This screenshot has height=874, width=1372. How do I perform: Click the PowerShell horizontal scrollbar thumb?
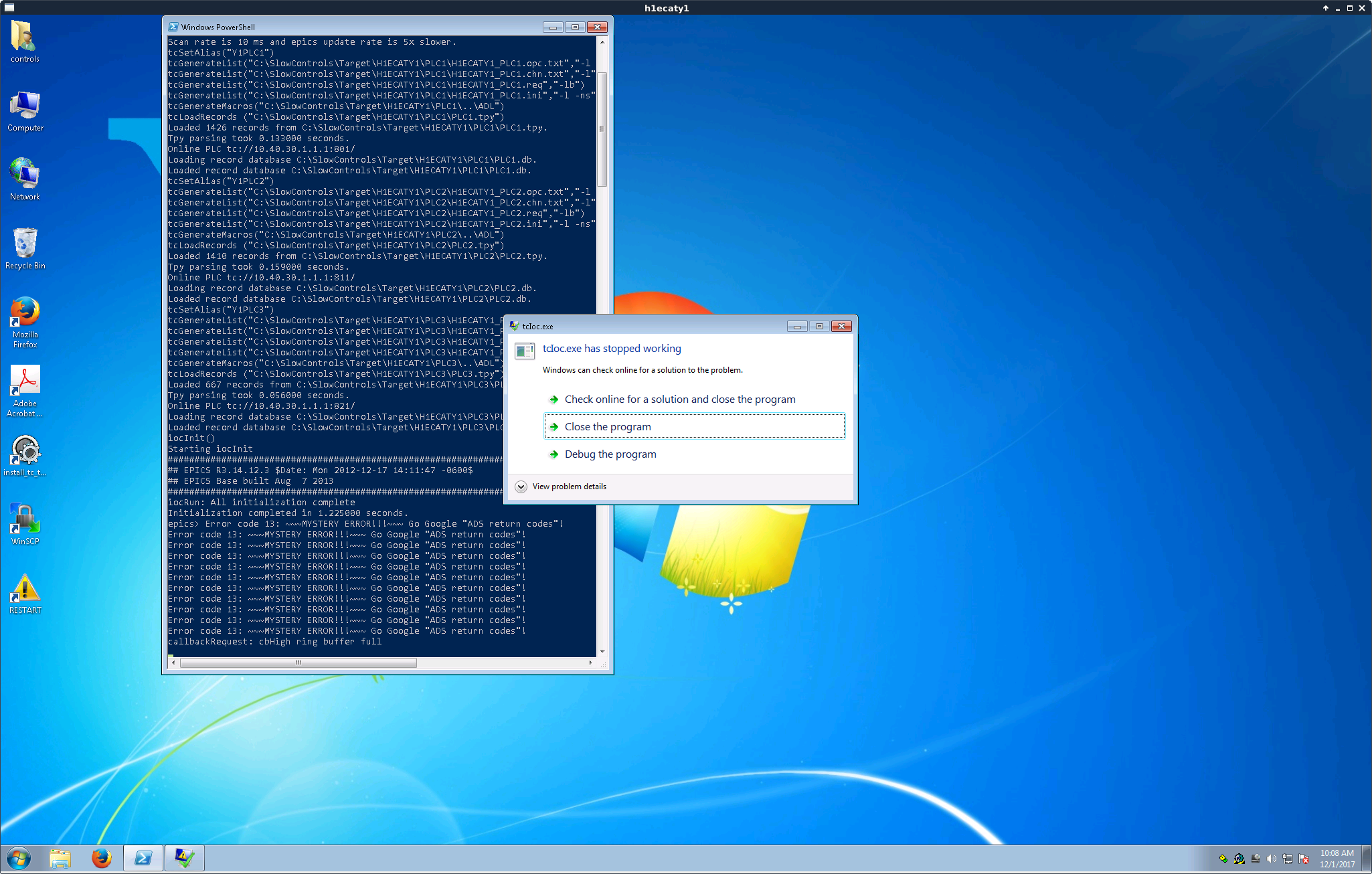298,663
